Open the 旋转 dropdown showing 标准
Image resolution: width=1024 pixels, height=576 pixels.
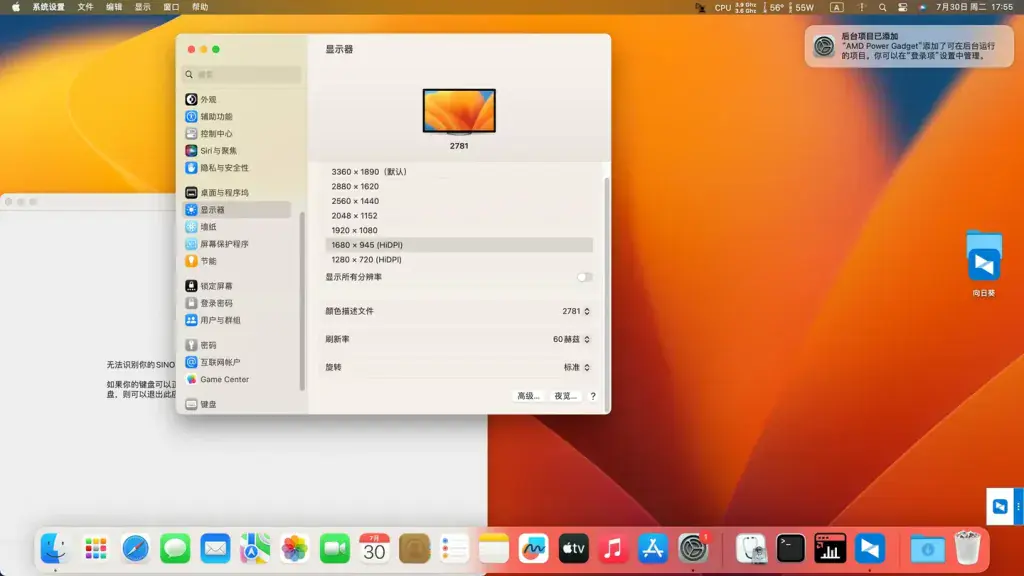pyautogui.click(x=577, y=368)
